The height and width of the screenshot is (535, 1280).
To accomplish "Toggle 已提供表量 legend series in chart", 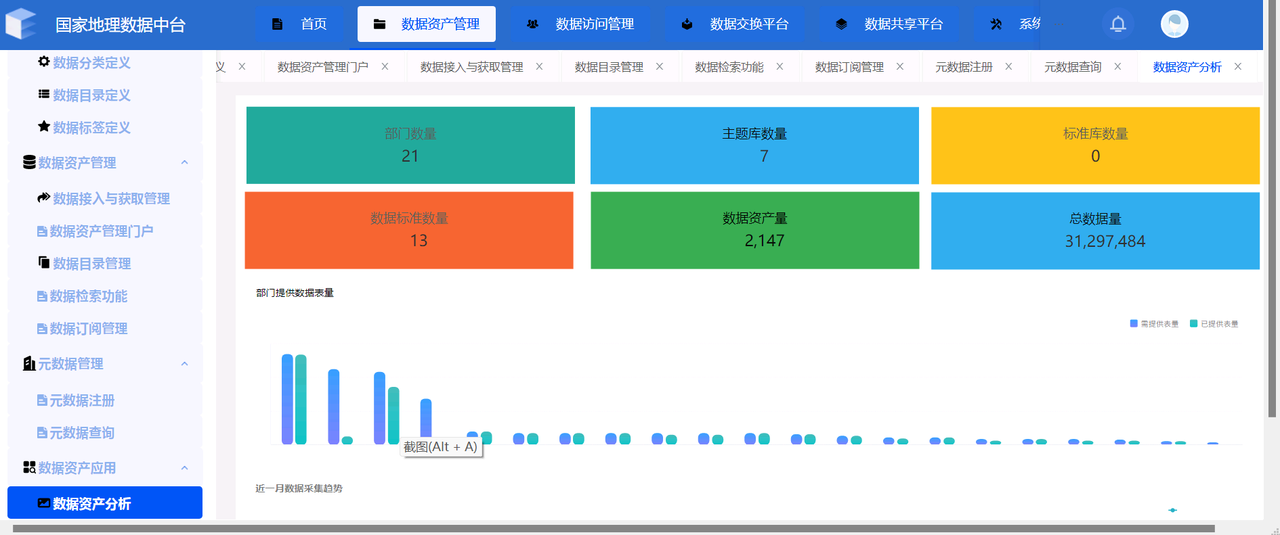I will coord(1213,324).
